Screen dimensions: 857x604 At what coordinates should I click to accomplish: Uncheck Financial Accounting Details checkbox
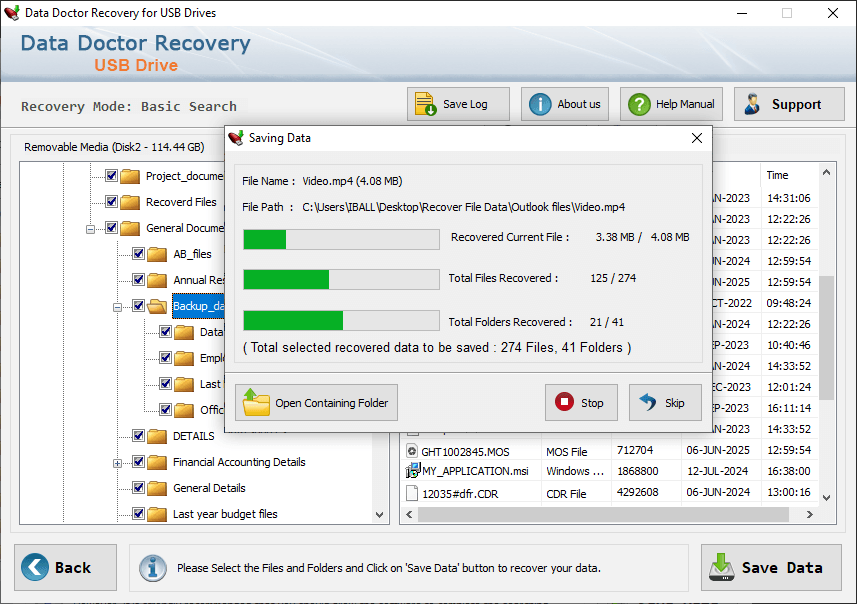(x=138, y=462)
